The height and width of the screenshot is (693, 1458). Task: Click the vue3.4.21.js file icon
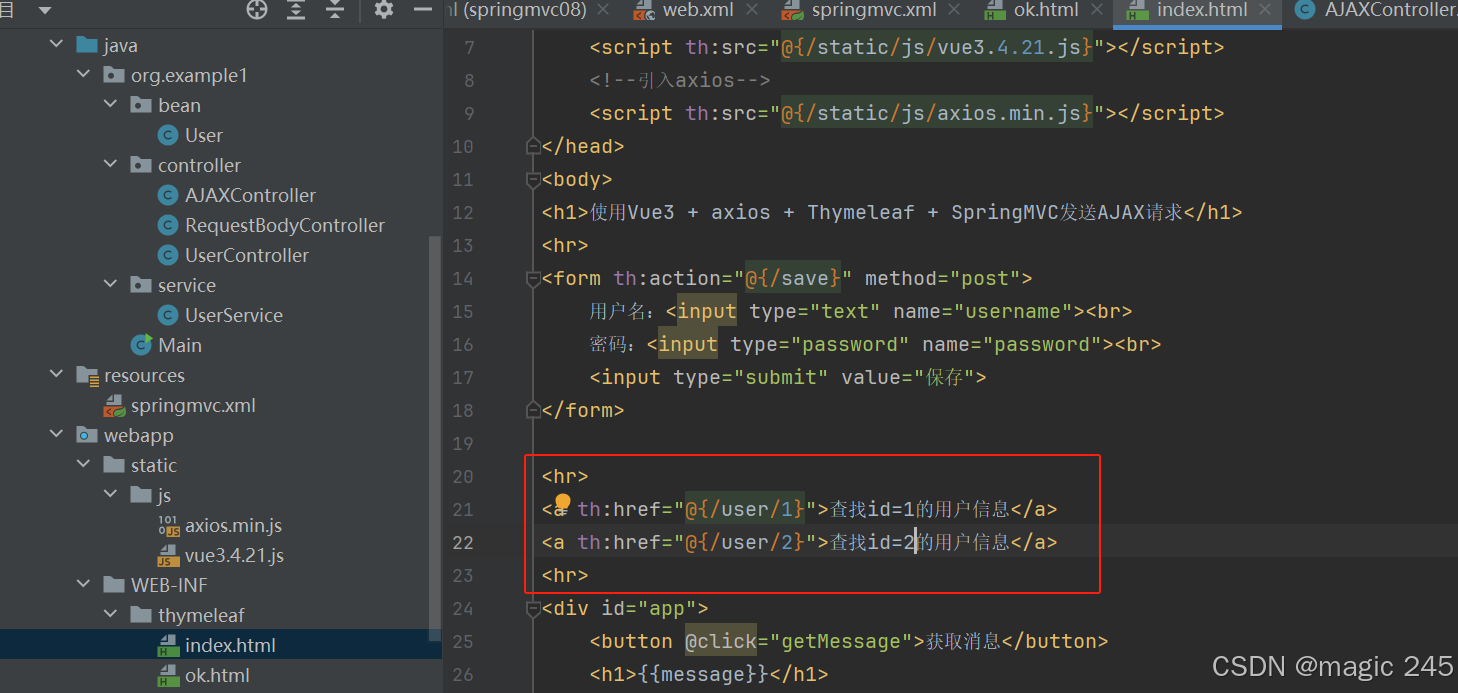point(168,555)
